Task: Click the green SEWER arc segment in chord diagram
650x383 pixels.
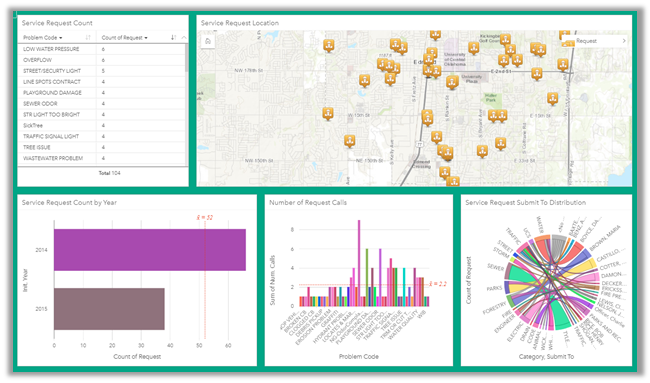Action: click(517, 274)
